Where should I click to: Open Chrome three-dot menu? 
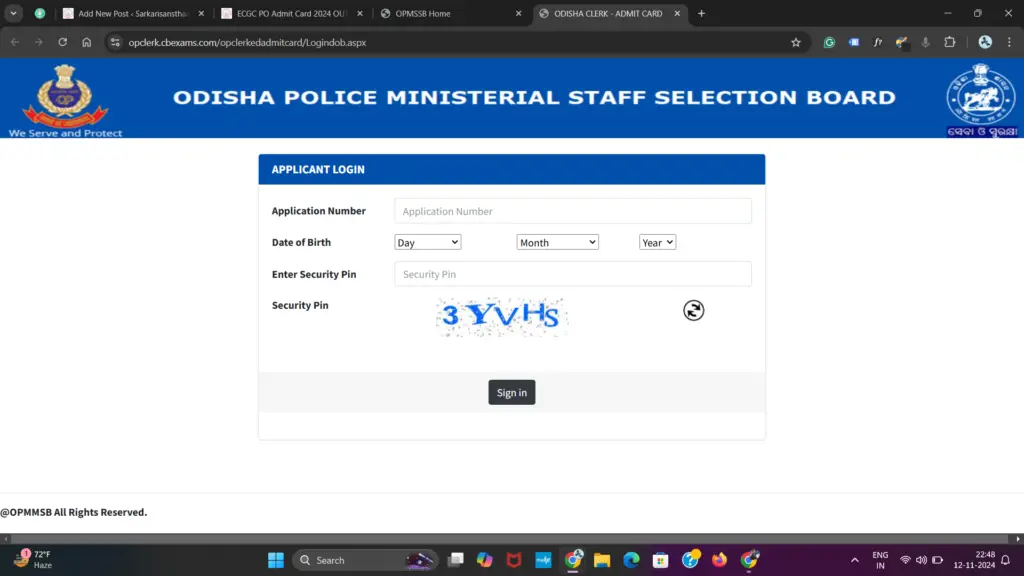[x=1009, y=42]
